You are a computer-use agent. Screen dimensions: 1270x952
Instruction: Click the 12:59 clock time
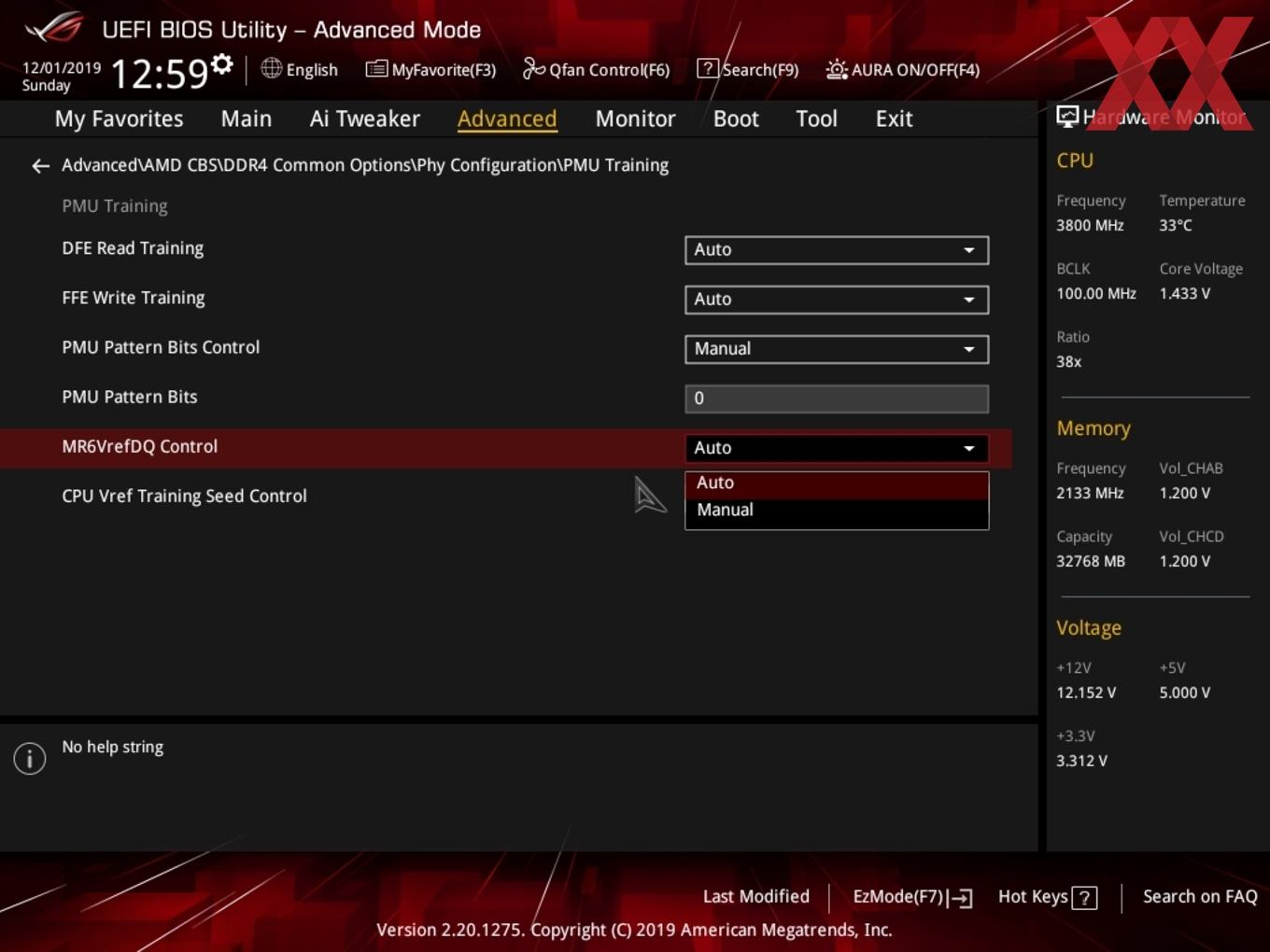click(159, 73)
